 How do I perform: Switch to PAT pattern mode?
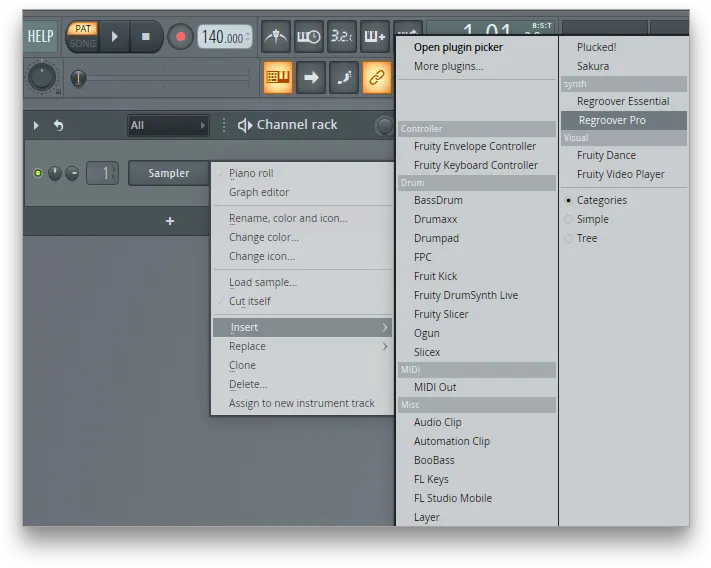(x=83, y=29)
